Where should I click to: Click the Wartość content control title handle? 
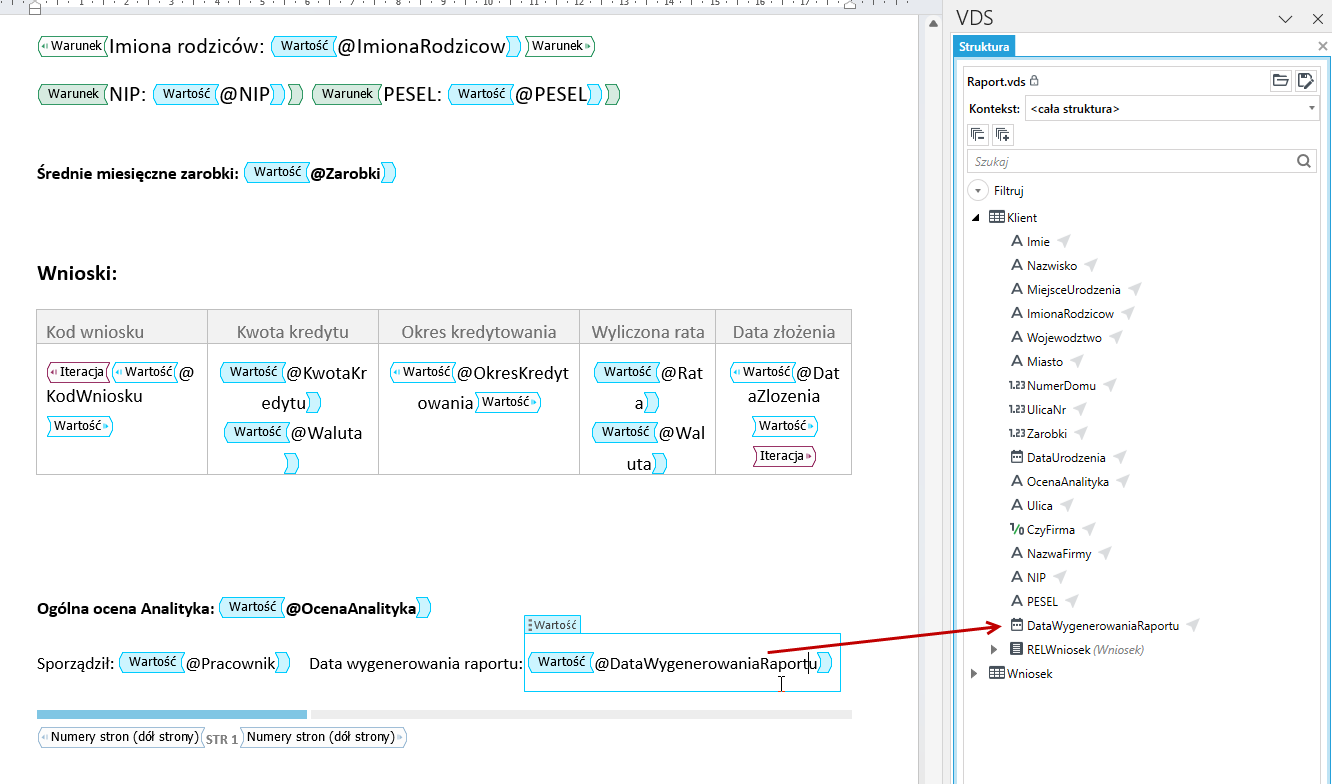coord(553,625)
